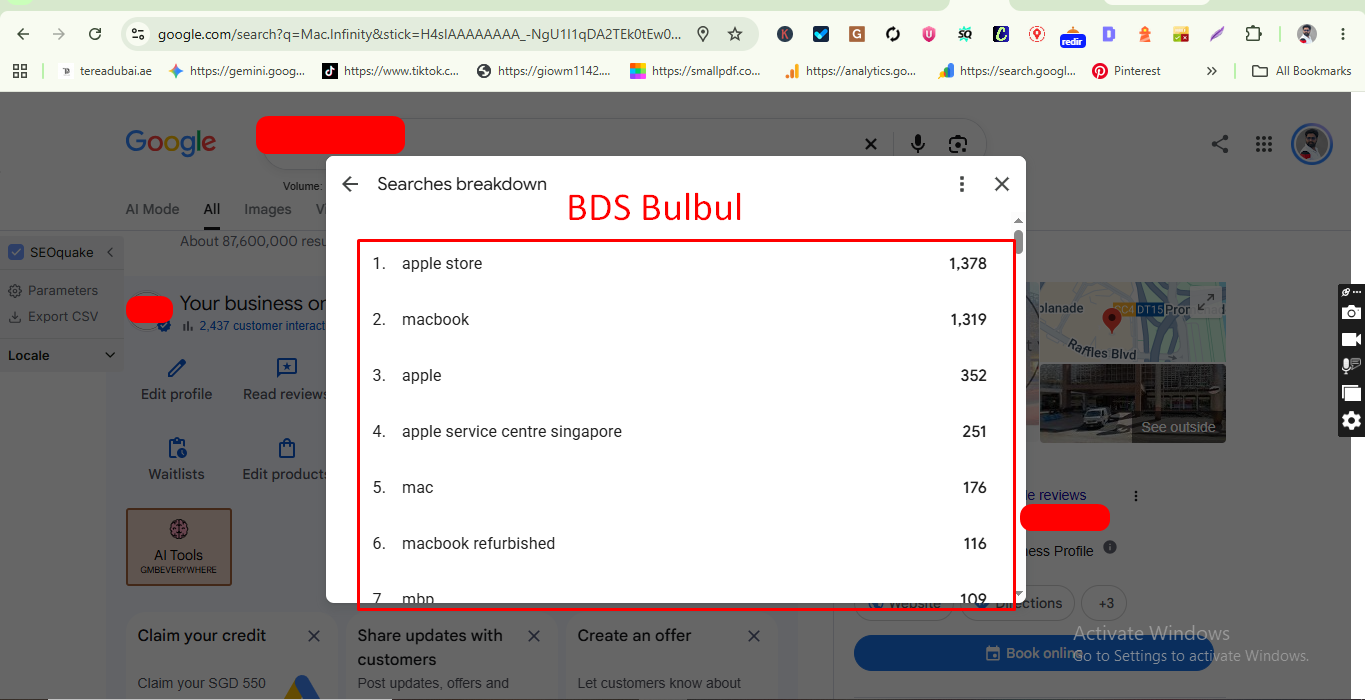Open the red map-pin extension icon

click(1037, 34)
